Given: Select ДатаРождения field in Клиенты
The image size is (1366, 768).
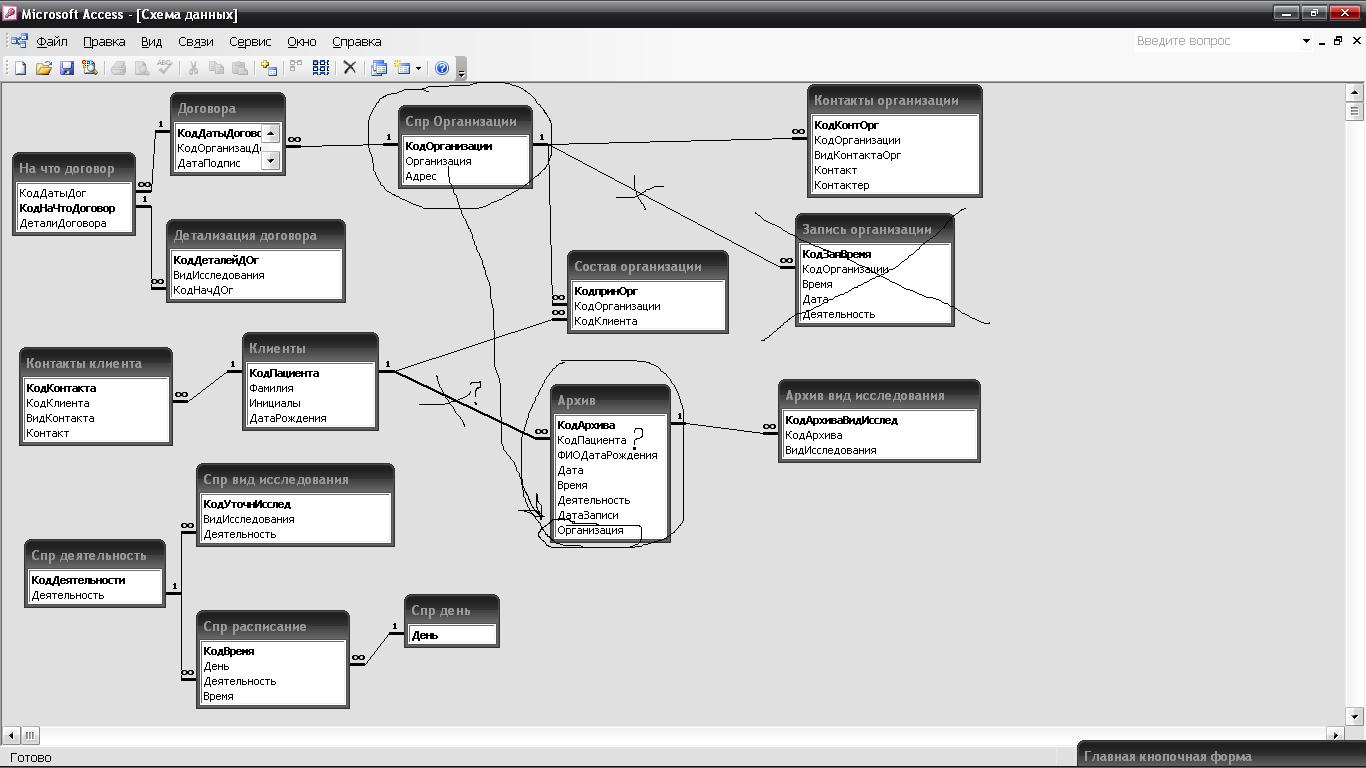Looking at the screenshot, I should pos(288,418).
